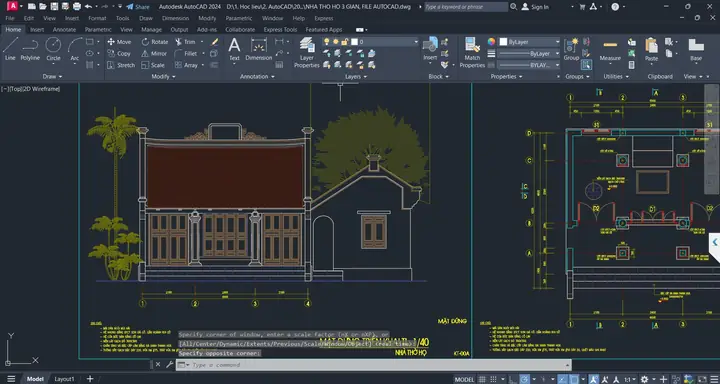Click the Text annotation tool
Viewport: 720px width, 384px height.
click(x=234, y=49)
